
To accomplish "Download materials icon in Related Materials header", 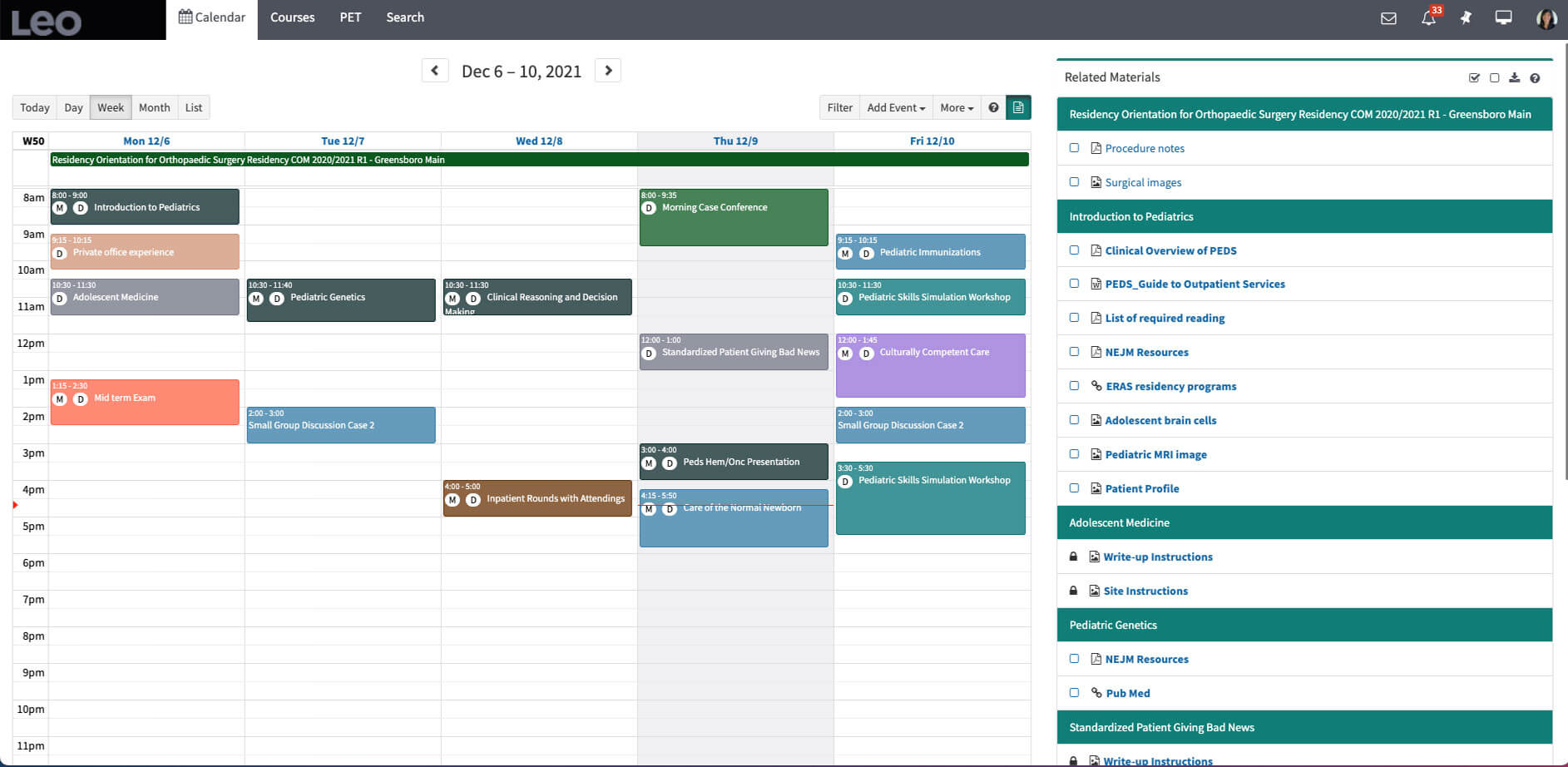I will pyautogui.click(x=1514, y=77).
